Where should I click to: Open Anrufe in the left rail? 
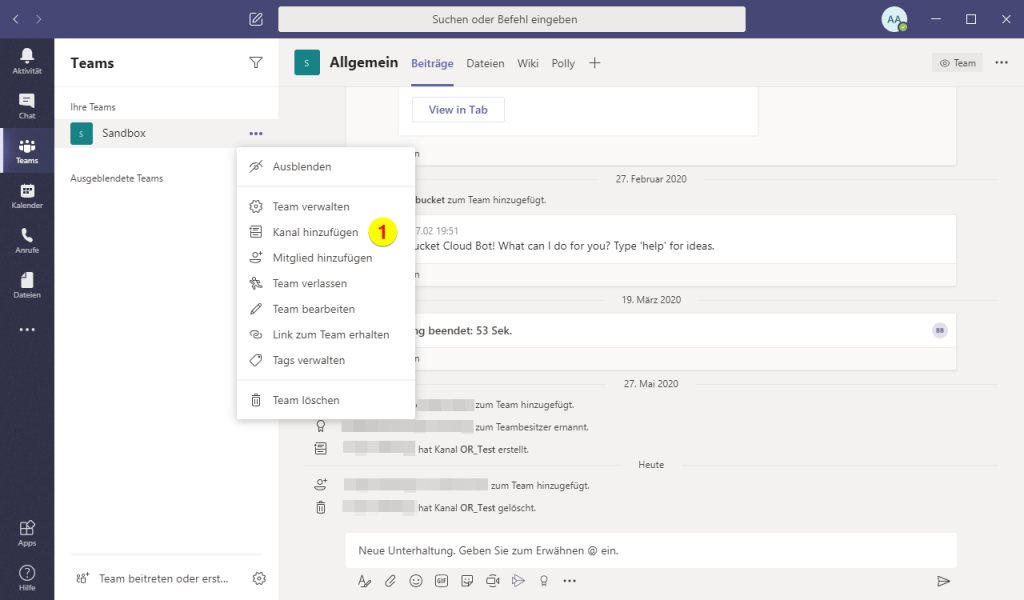(x=27, y=241)
